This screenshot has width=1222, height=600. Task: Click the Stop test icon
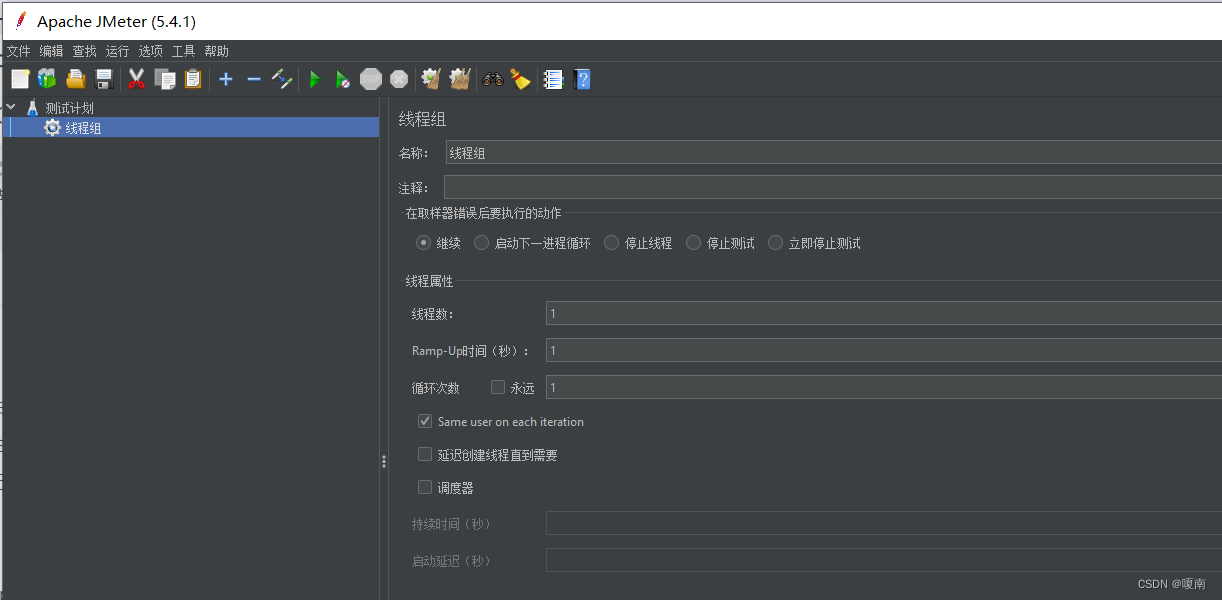click(371, 79)
